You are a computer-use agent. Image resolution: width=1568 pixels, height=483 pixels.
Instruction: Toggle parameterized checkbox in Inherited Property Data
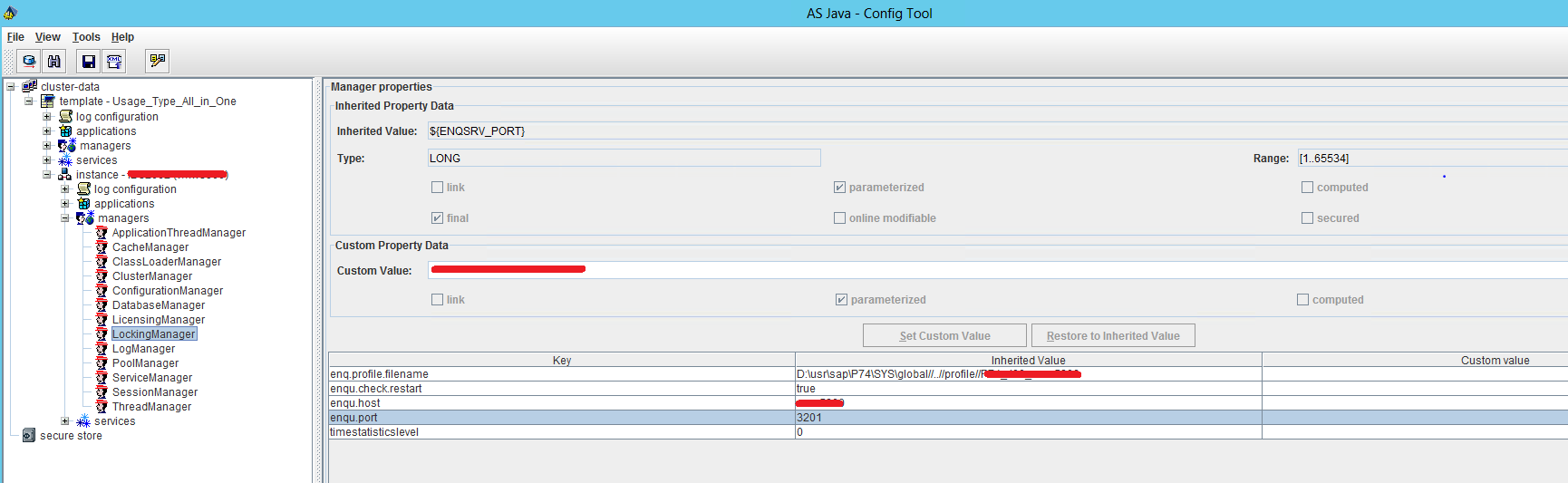(840, 188)
